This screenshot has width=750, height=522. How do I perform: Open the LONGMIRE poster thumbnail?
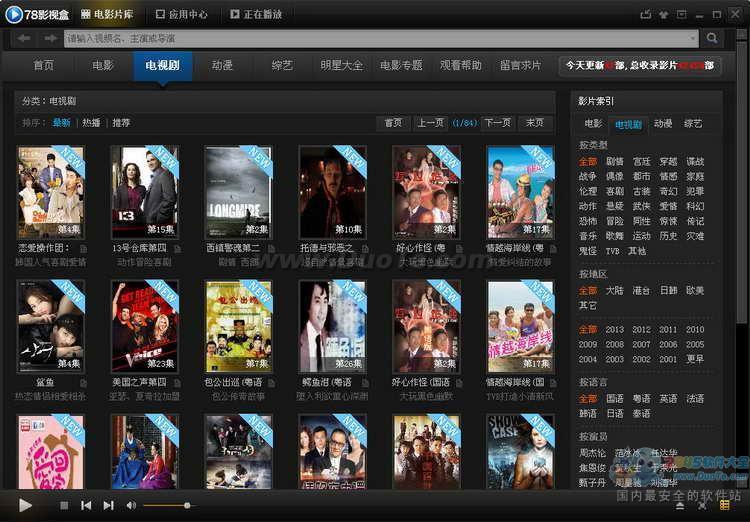coord(238,192)
